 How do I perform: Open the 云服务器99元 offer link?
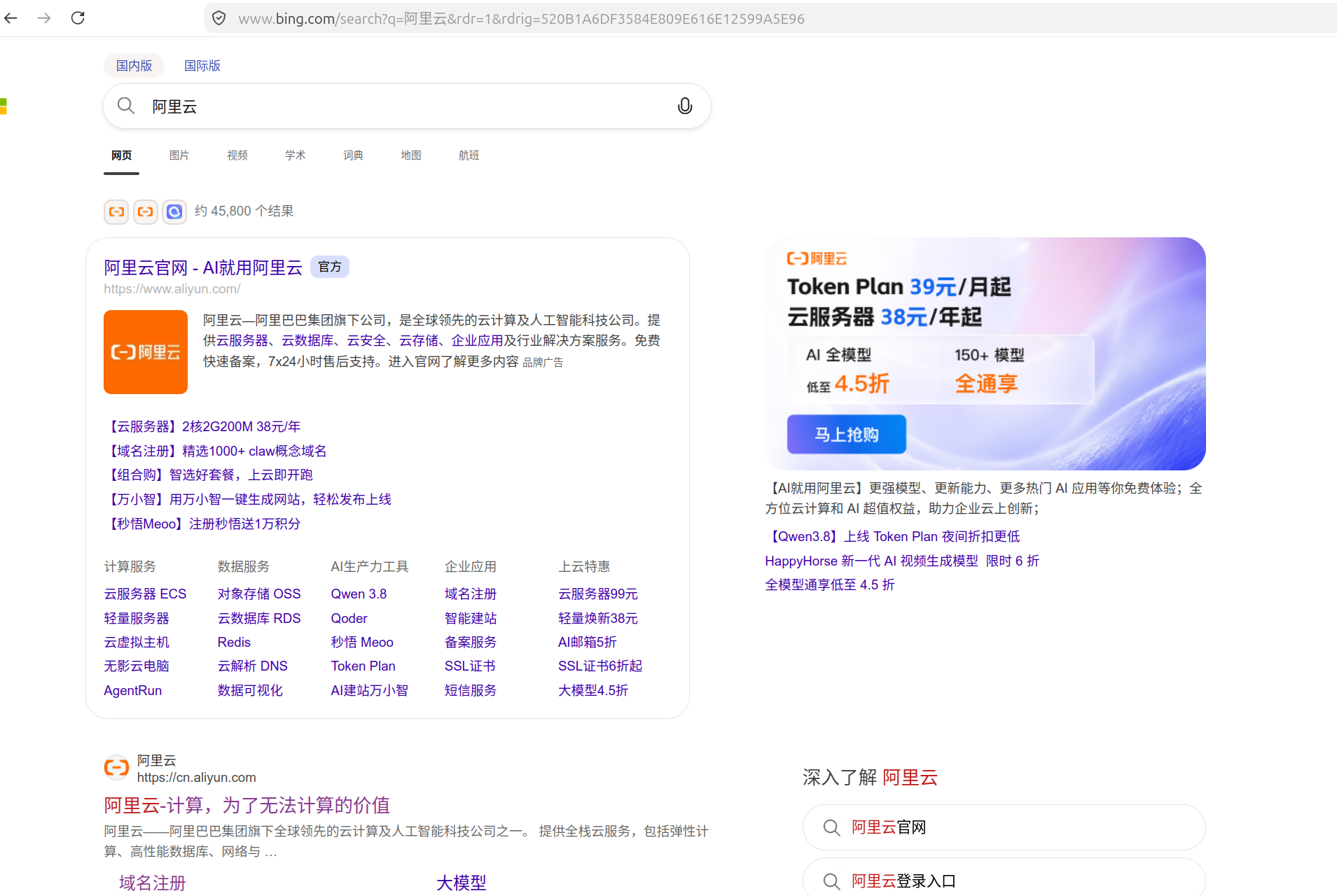click(598, 594)
